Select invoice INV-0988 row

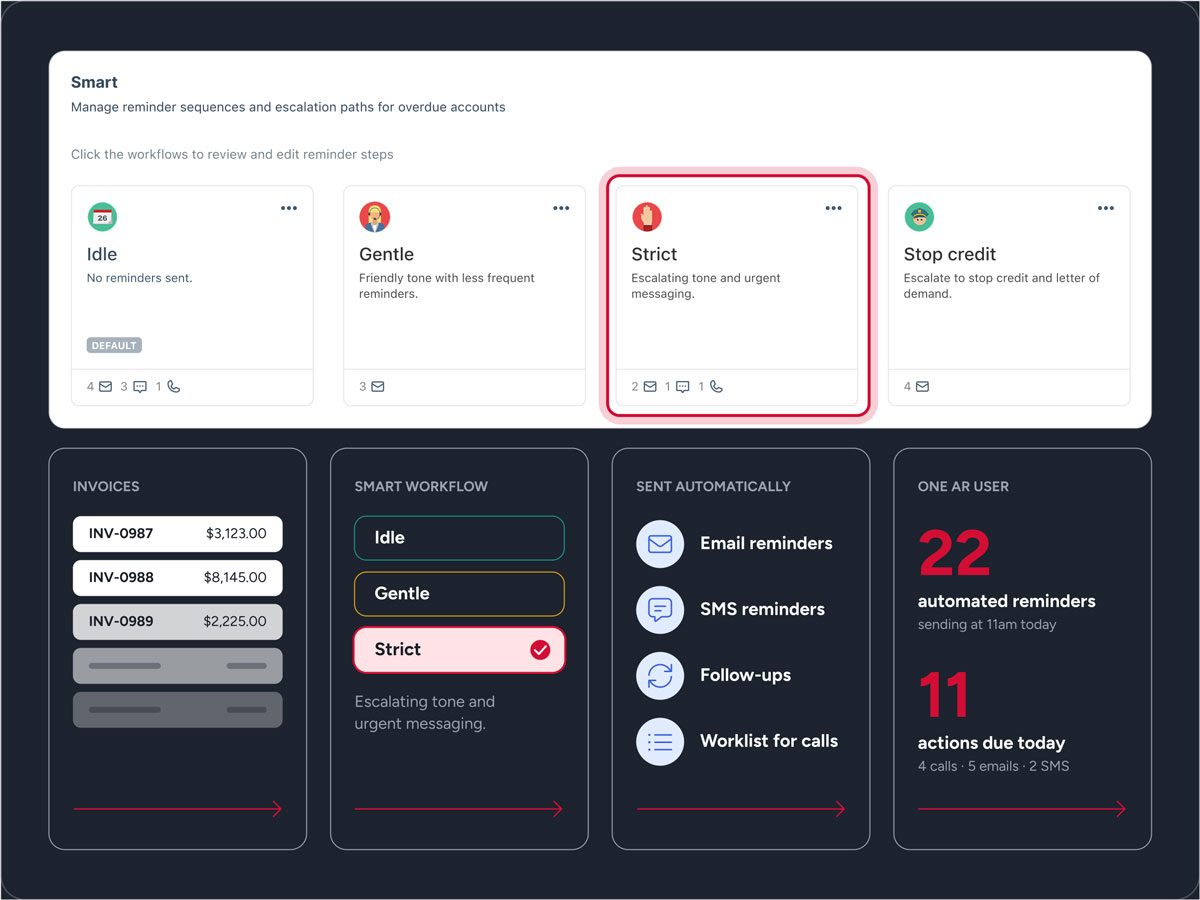[x=178, y=578]
